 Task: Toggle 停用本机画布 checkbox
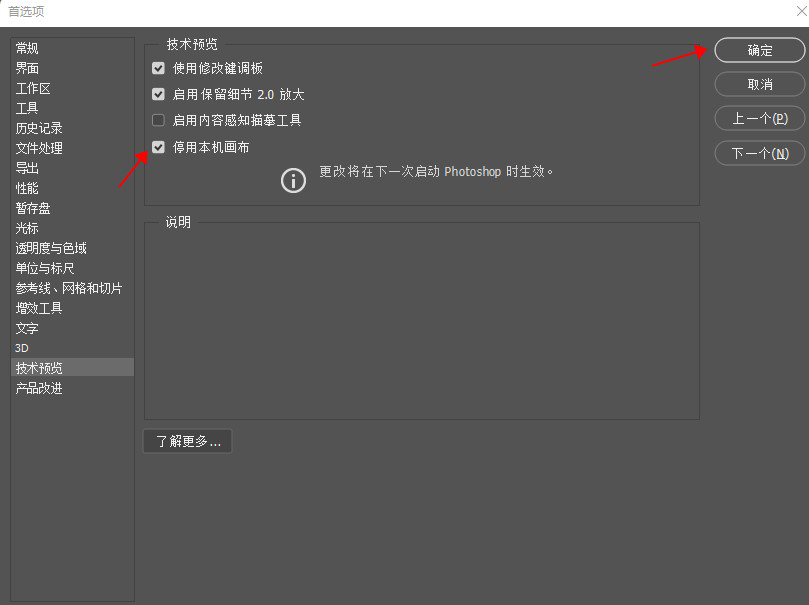[x=158, y=148]
